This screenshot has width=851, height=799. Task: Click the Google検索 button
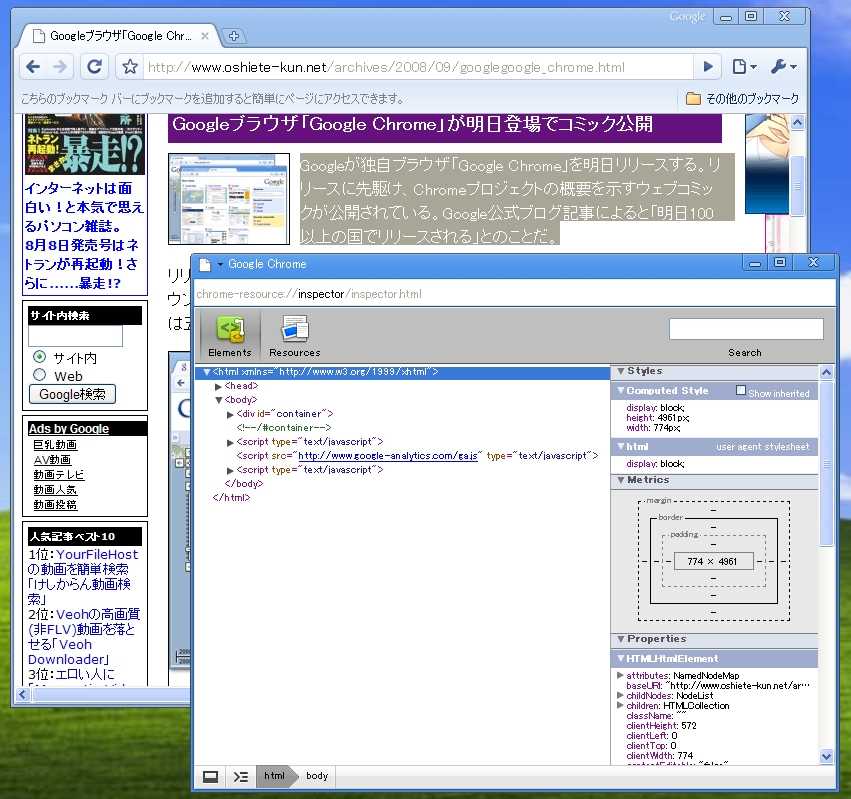point(72,394)
